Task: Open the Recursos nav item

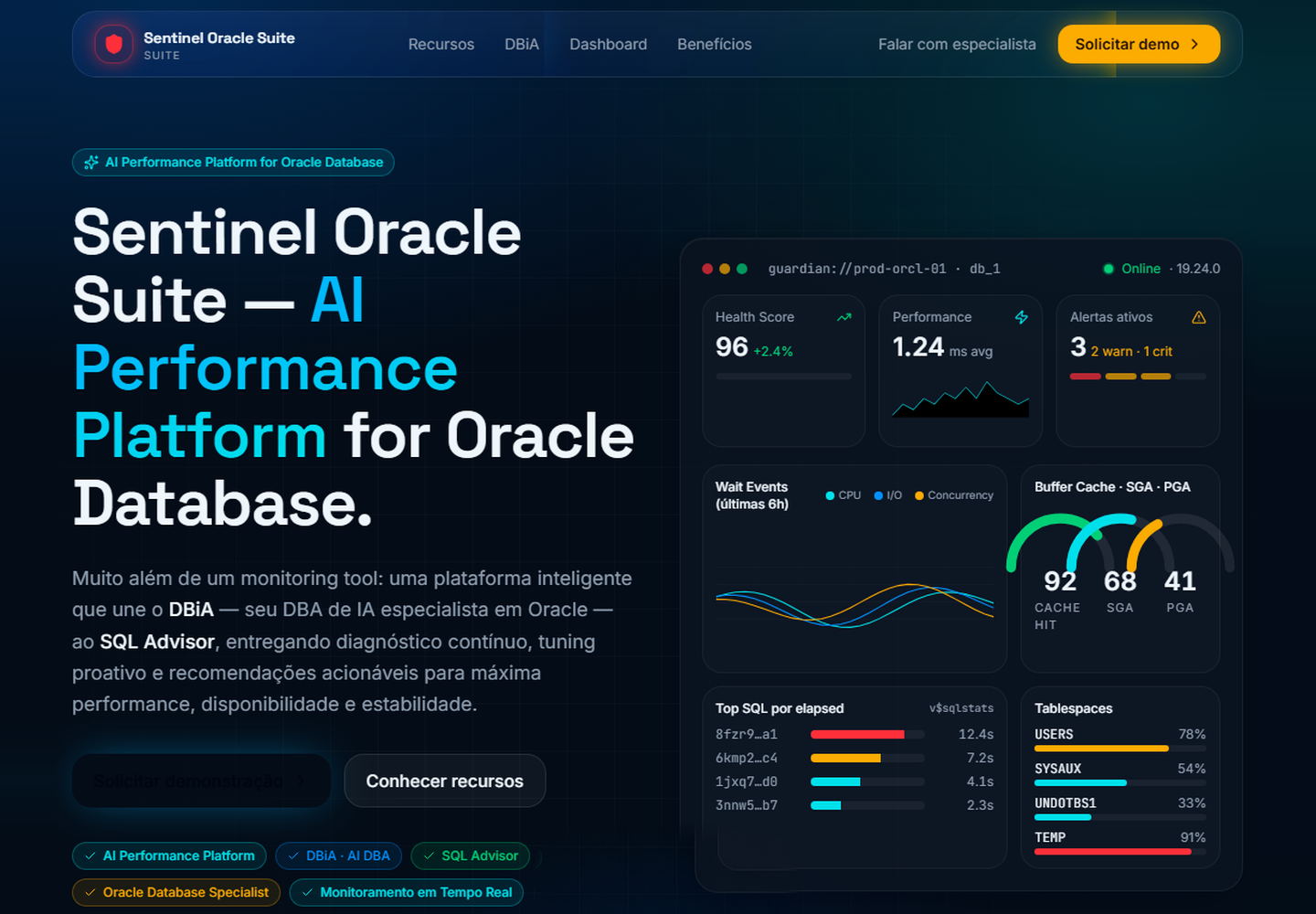Action: pos(441,44)
